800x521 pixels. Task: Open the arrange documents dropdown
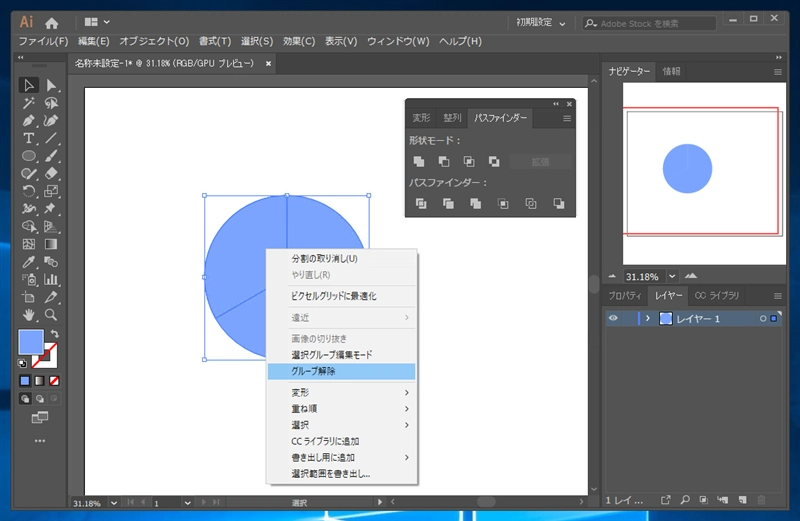(x=96, y=22)
